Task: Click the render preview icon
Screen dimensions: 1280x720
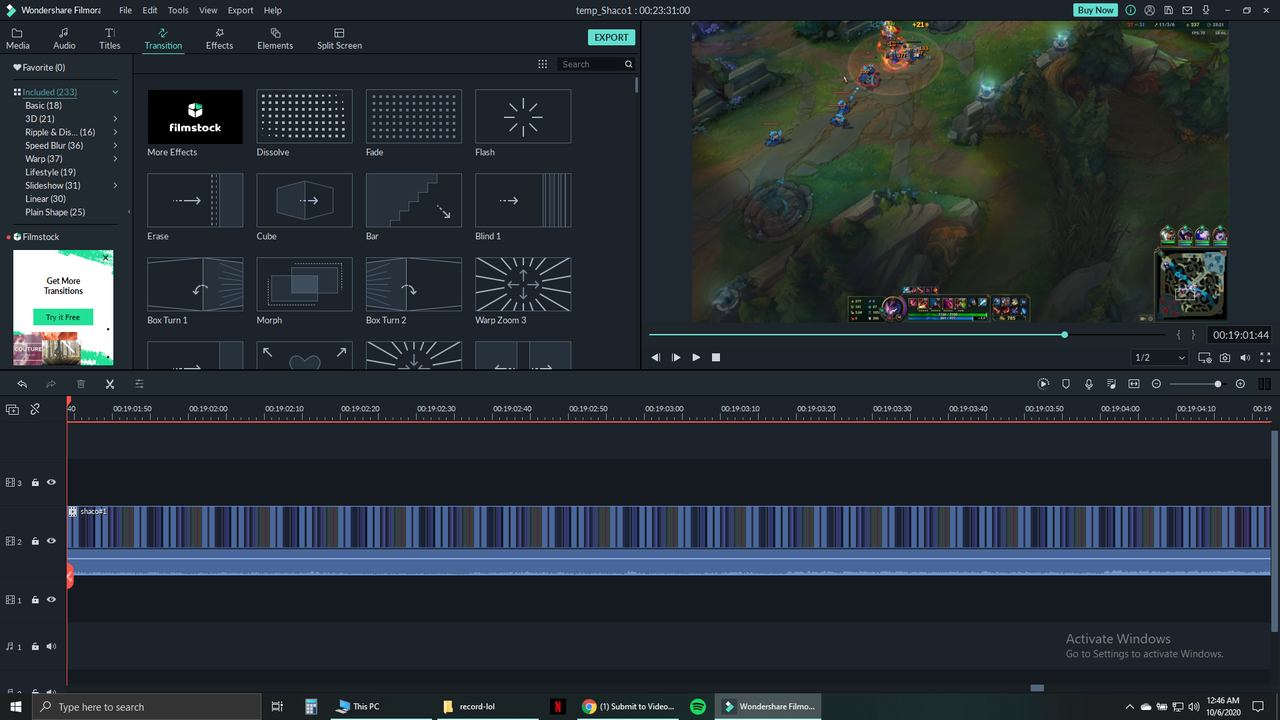Action: [1043, 384]
